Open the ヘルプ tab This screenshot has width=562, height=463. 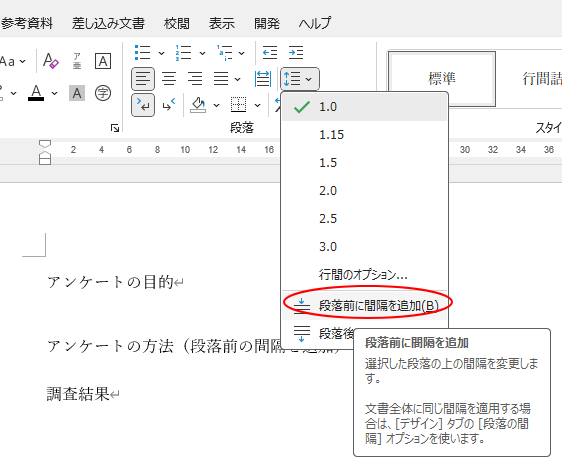315,24
